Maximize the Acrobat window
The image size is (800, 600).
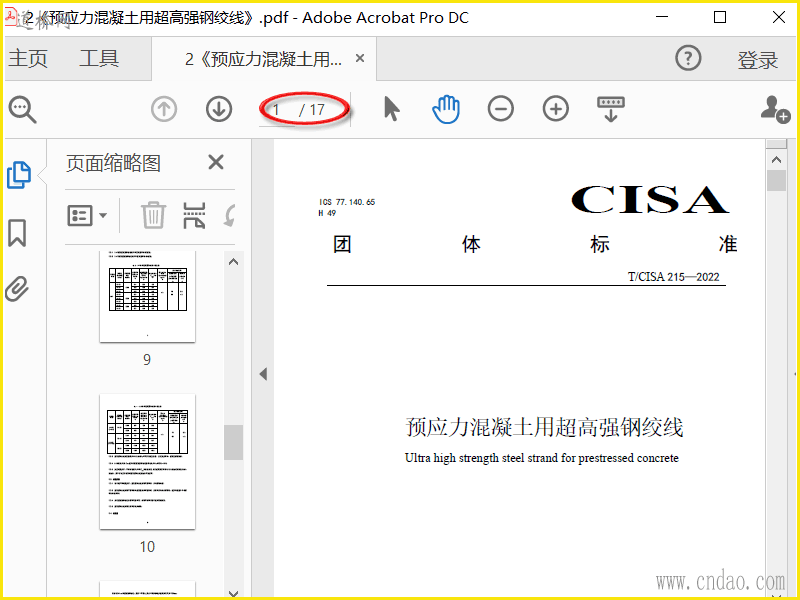click(720, 17)
